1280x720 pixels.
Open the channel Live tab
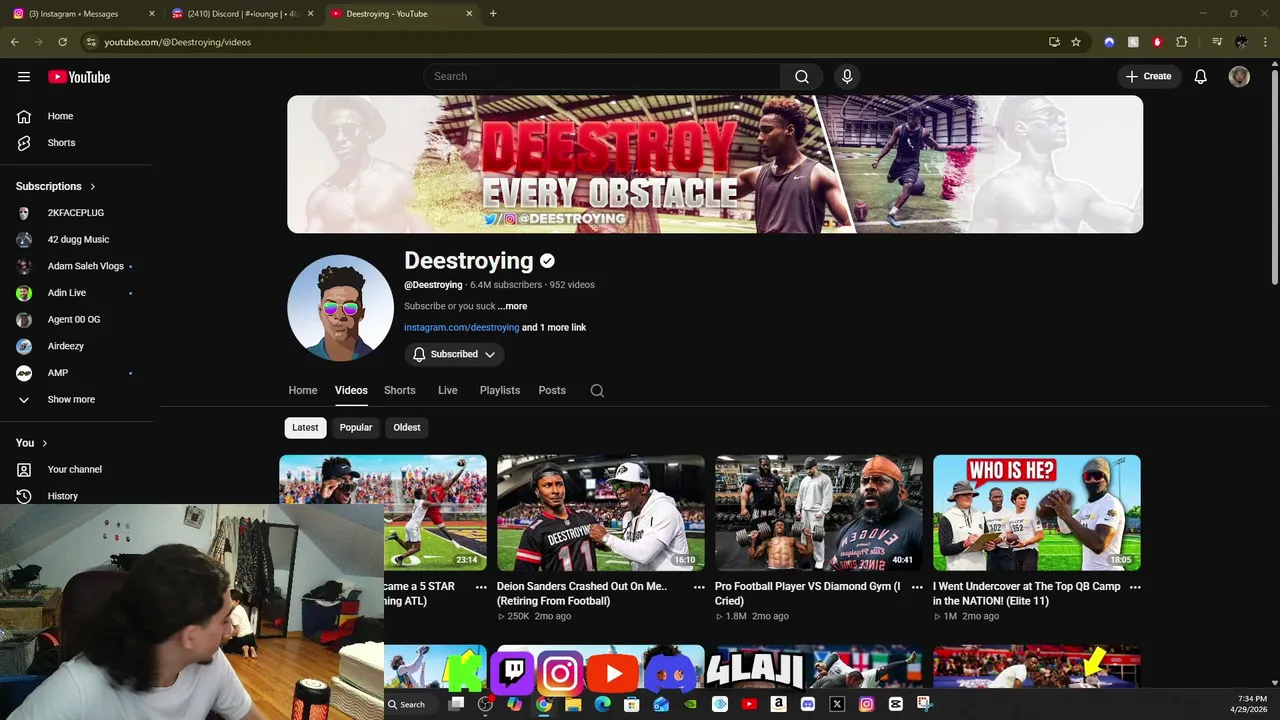[x=447, y=390]
